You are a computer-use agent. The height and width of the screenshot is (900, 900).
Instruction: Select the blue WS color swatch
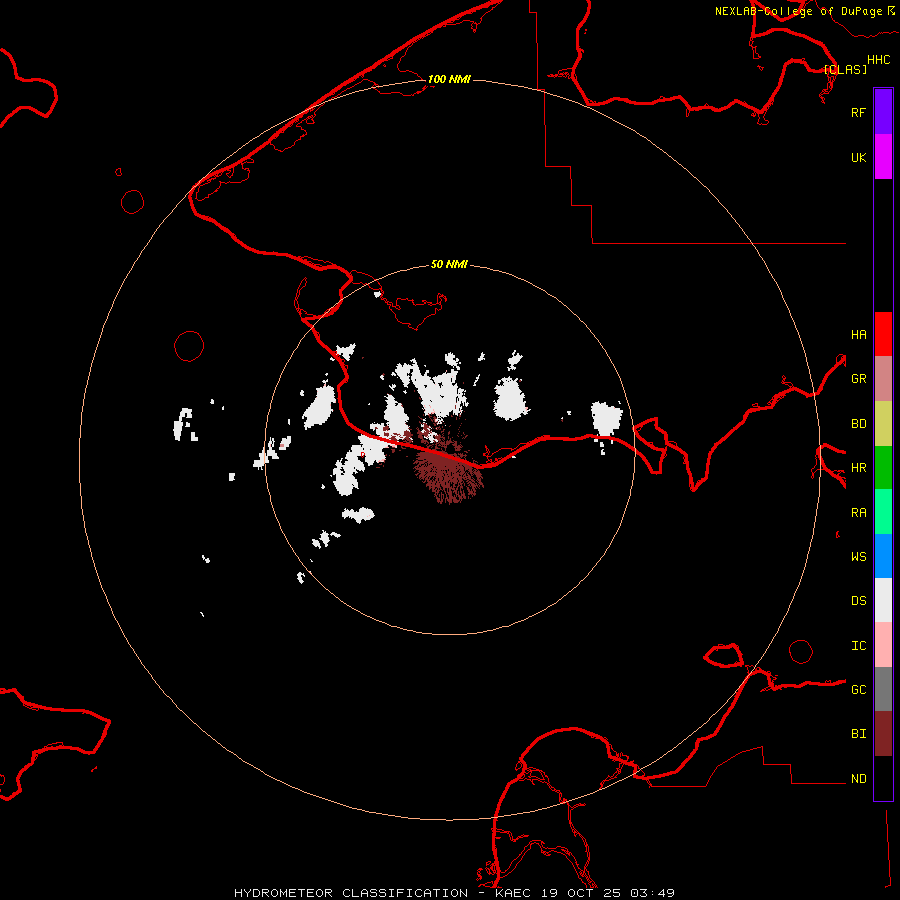[883, 556]
